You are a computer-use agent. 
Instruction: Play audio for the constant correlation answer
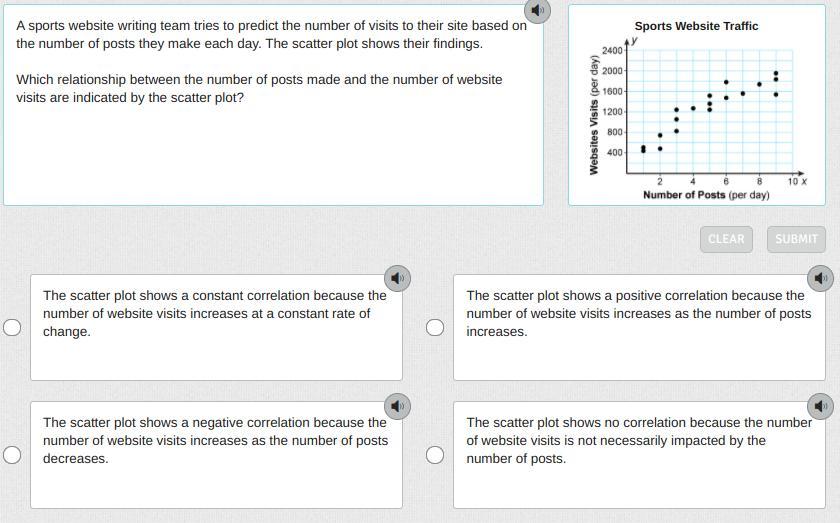(x=397, y=277)
